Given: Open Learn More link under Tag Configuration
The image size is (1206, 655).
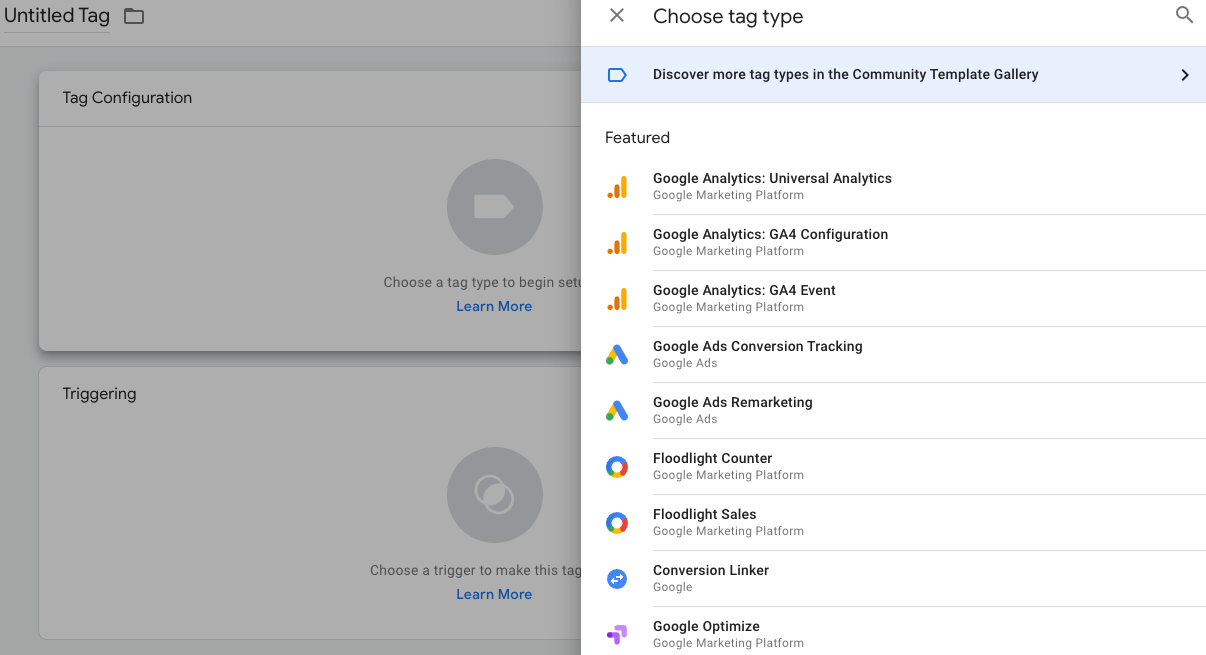Looking at the screenshot, I should pyautogui.click(x=494, y=307).
